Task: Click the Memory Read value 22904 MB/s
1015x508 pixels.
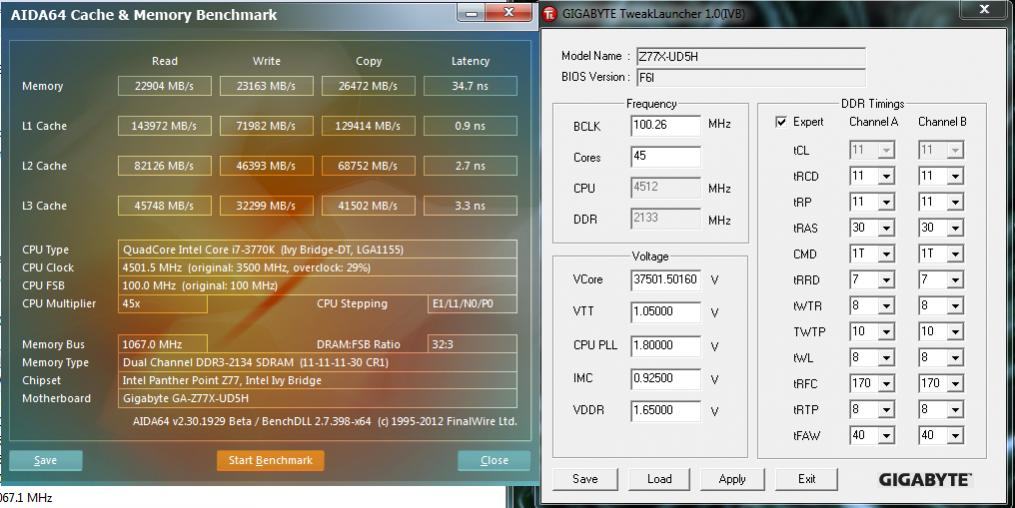Action: [164, 86]
